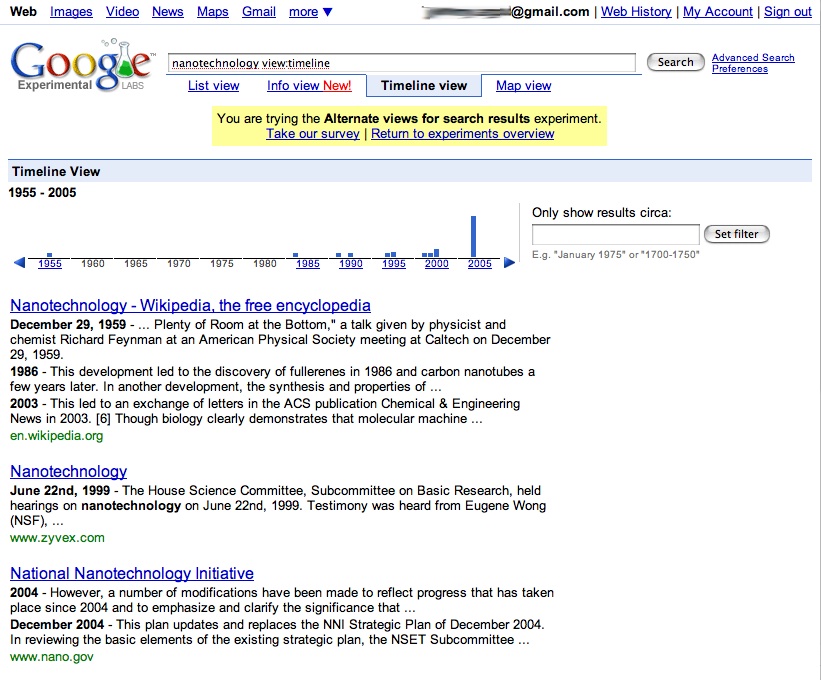Open Gmail from top navigation
Viewport: 821px width, 680px height.
click(259, 12)
